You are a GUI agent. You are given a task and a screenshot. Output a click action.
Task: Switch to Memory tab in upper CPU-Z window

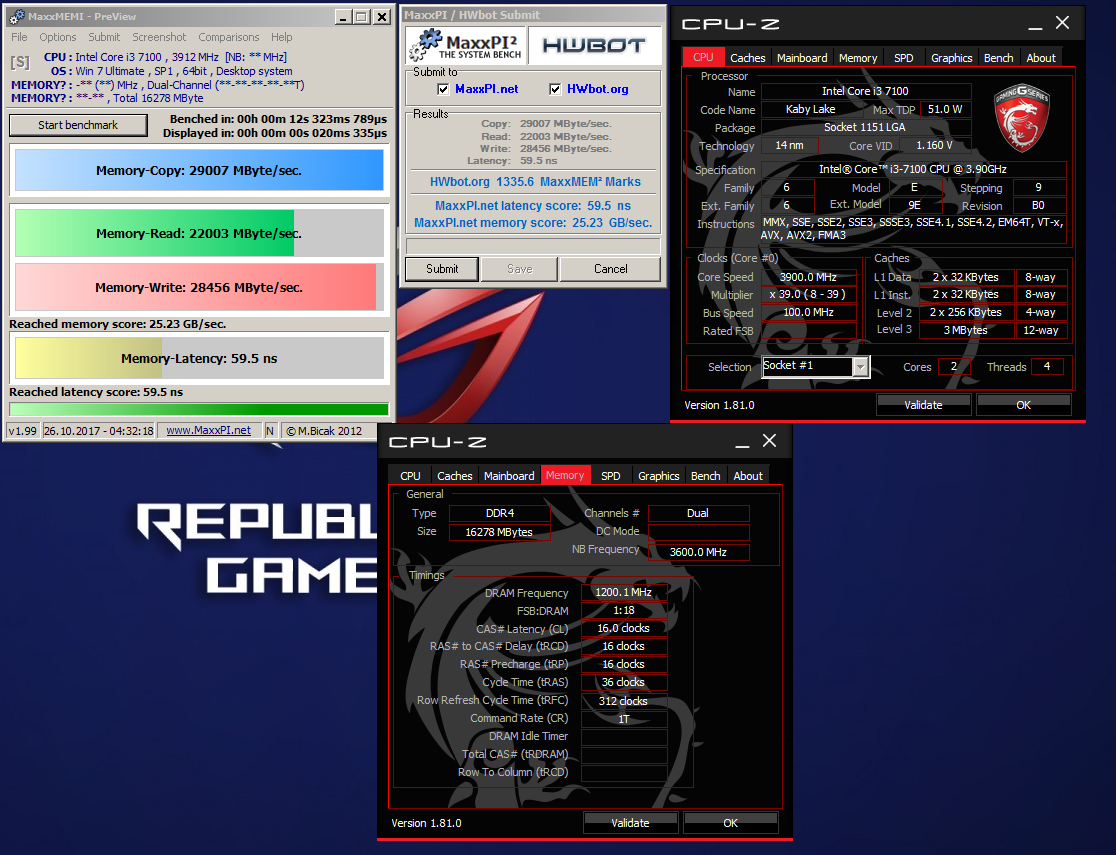coord(858,58)
